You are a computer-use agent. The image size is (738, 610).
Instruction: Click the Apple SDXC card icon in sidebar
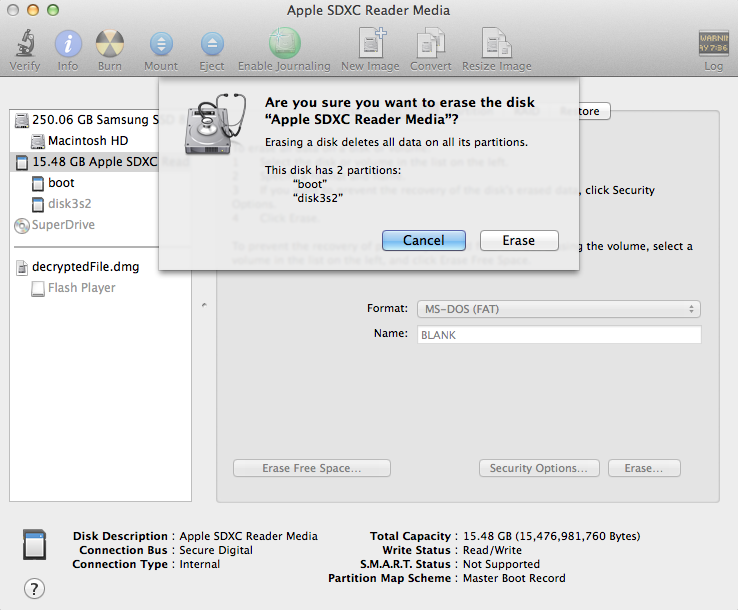tap(22, 162)
